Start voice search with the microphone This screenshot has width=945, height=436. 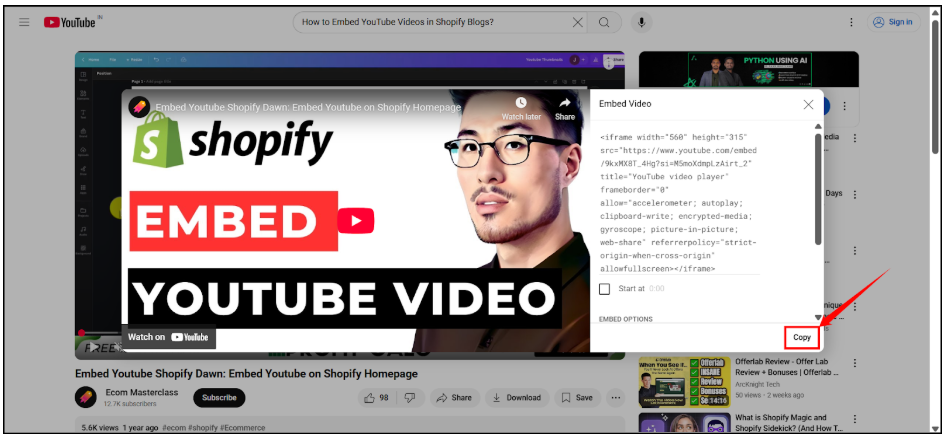pos(642,22)
